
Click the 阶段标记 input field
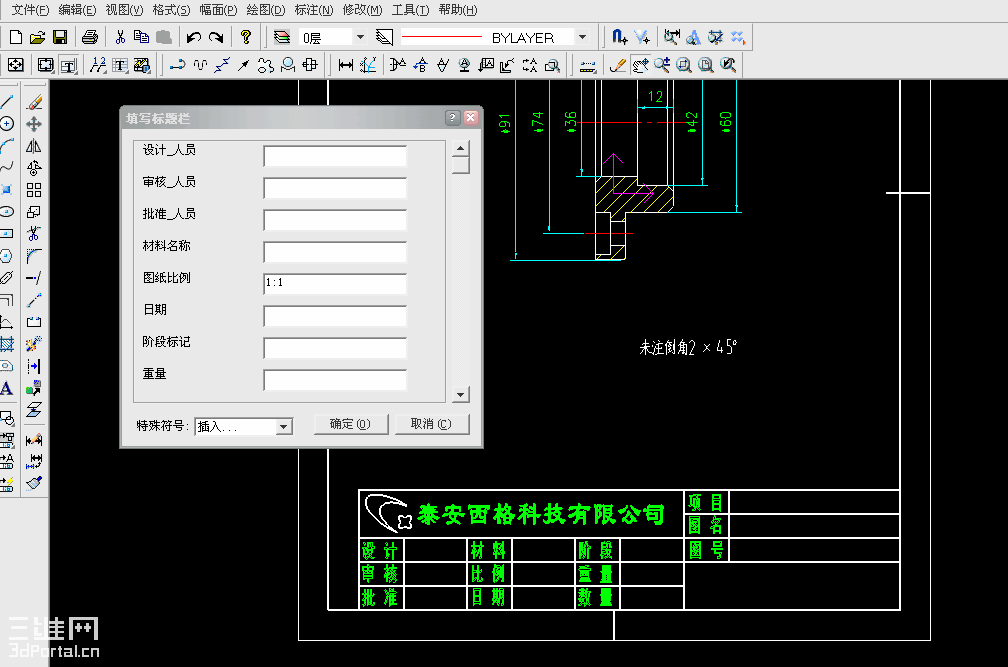[335, 348]
